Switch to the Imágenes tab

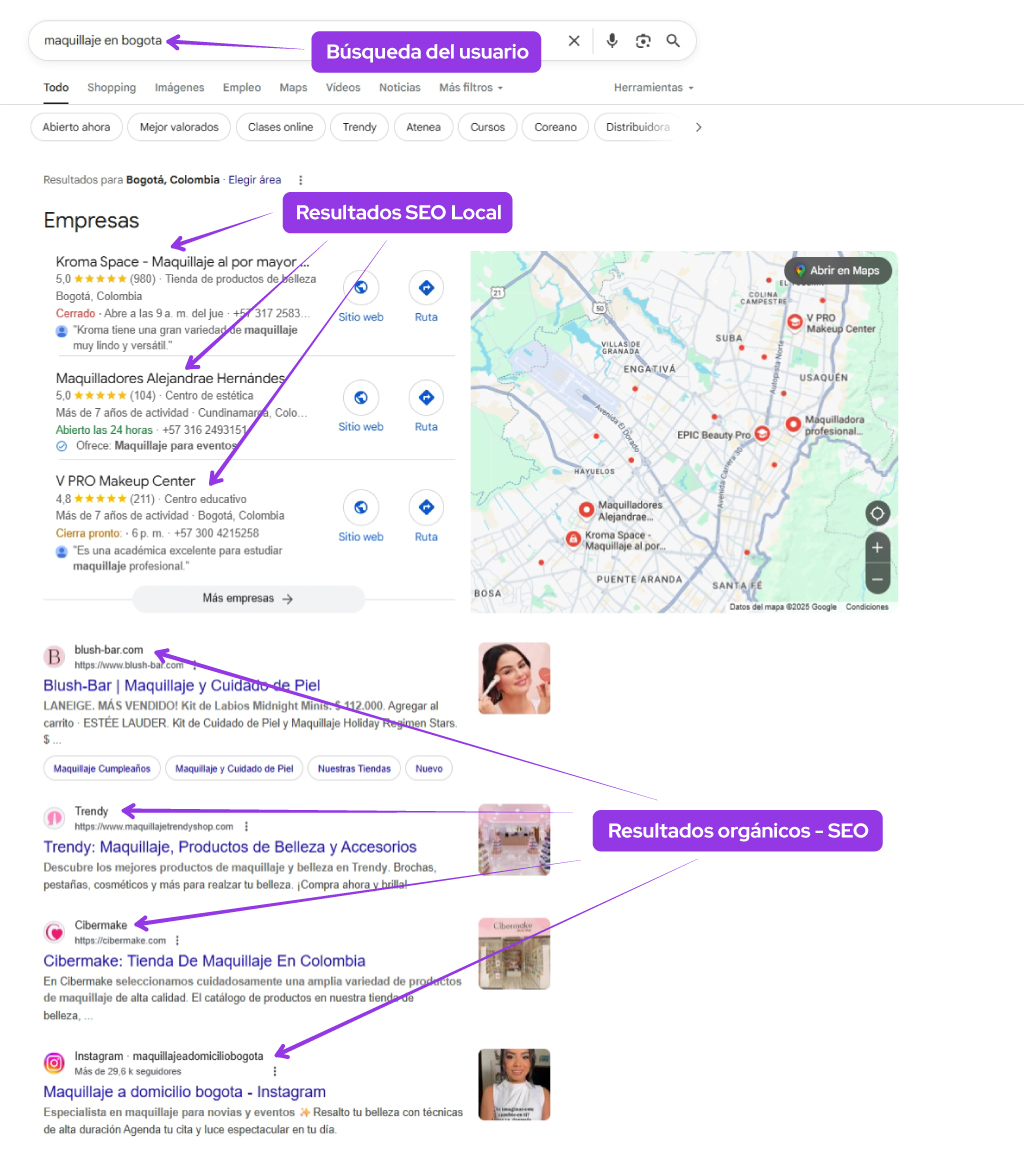(x=179, y=88)
